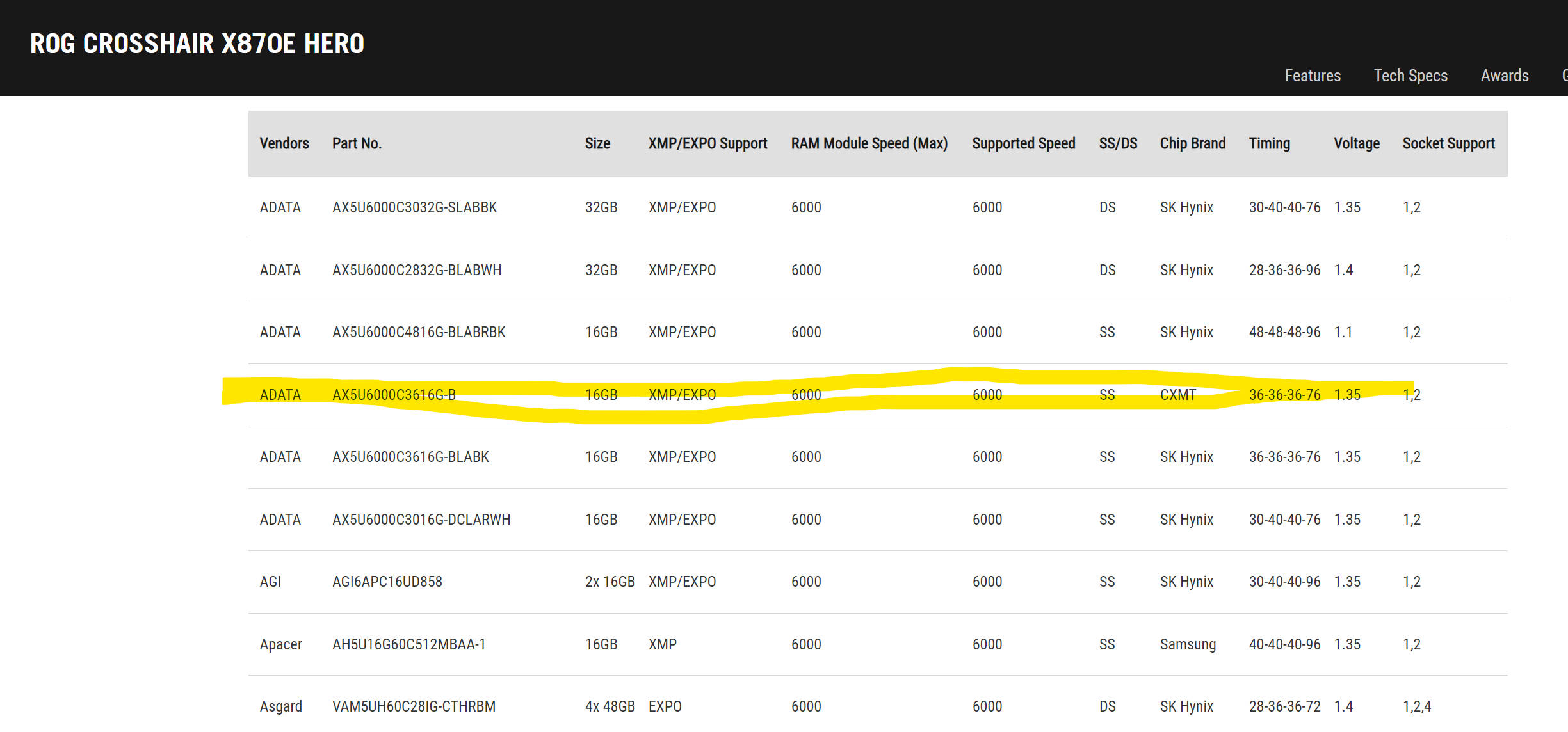Click the Chip Brand column header
The height and width of the screenshot is (732, 1568).
[1192, 143]
